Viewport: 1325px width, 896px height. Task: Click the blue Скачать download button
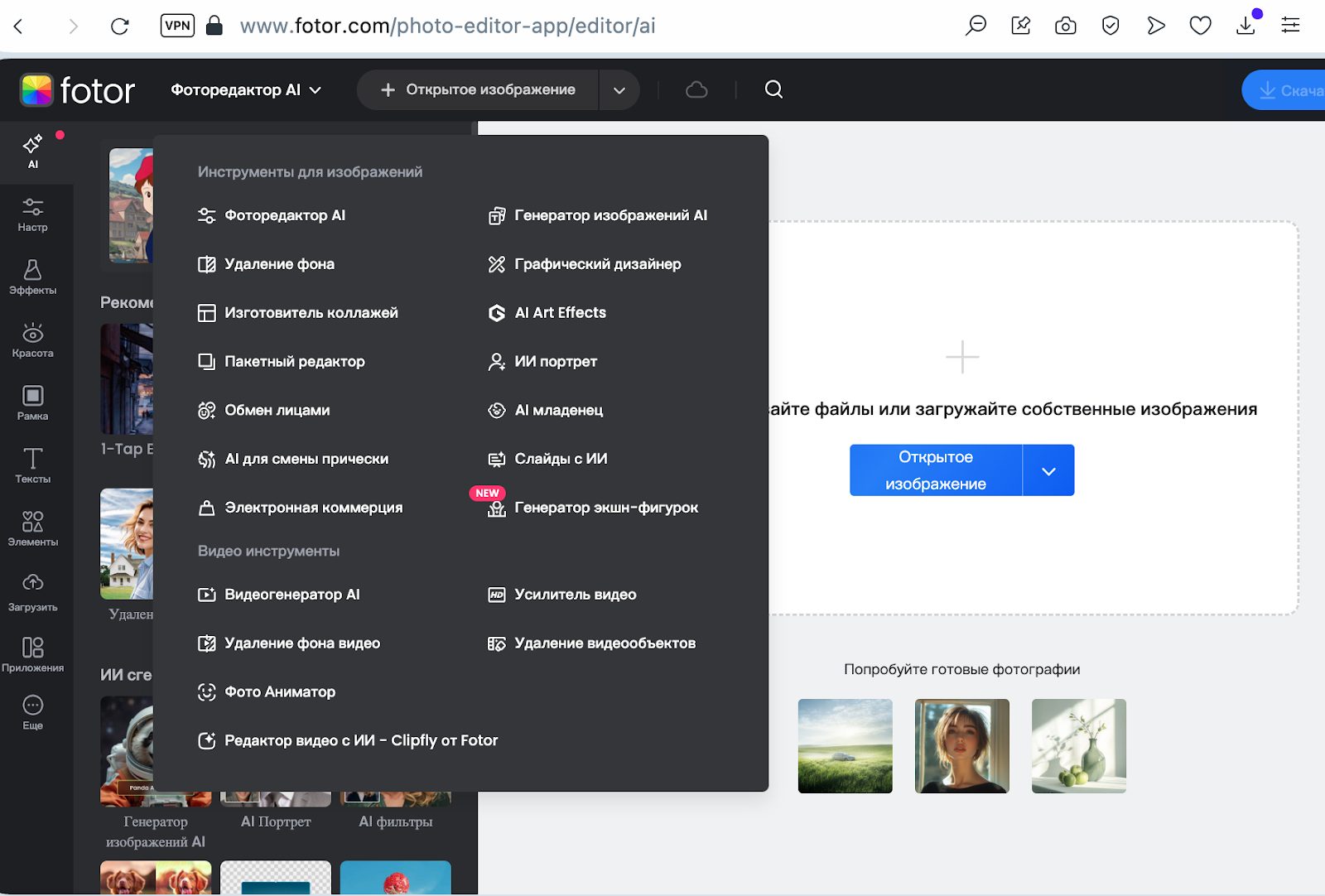pos(1284,90)
